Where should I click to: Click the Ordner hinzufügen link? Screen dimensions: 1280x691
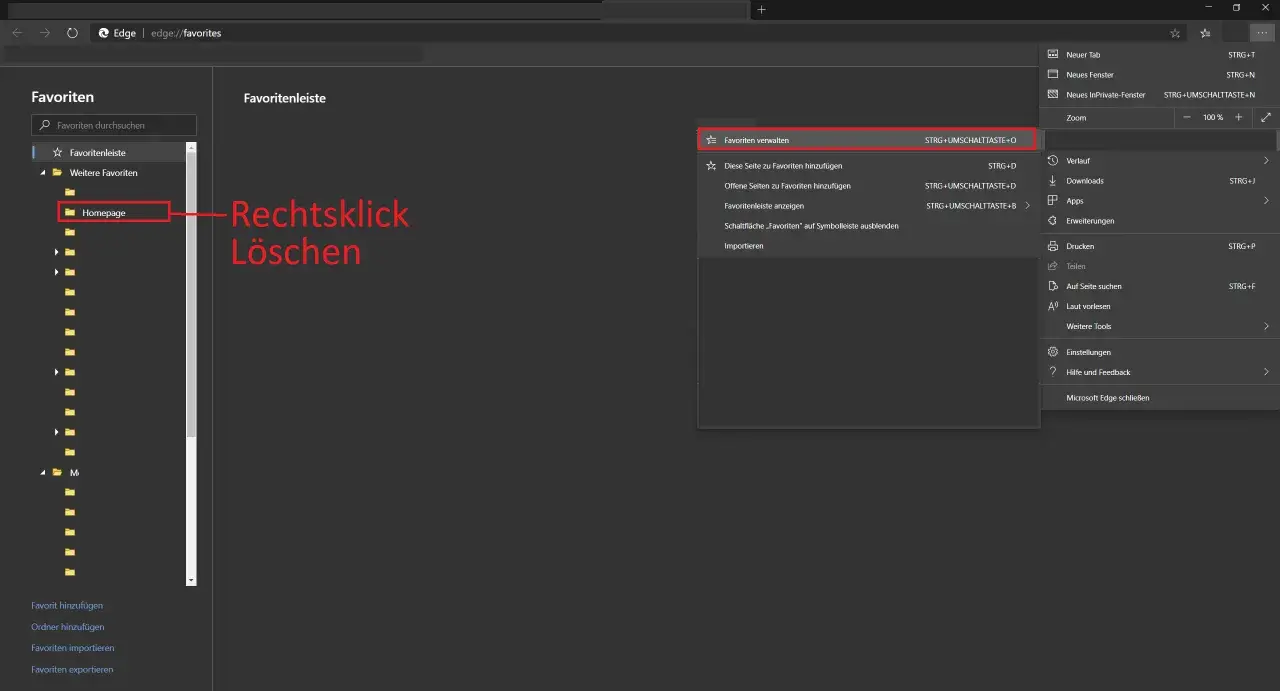click(67, 627)
